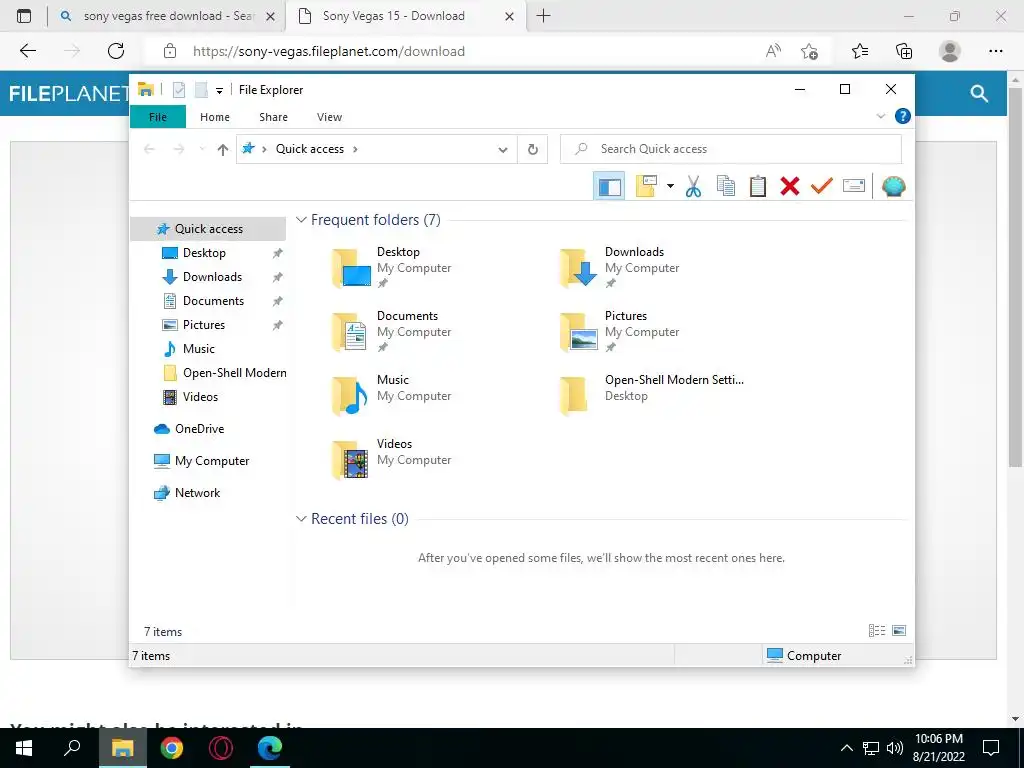Image resolution: width=1024 pixels, height=768 pixels.
Task: Click the Cut scissors icon
Action: click(x=694, y=187)
